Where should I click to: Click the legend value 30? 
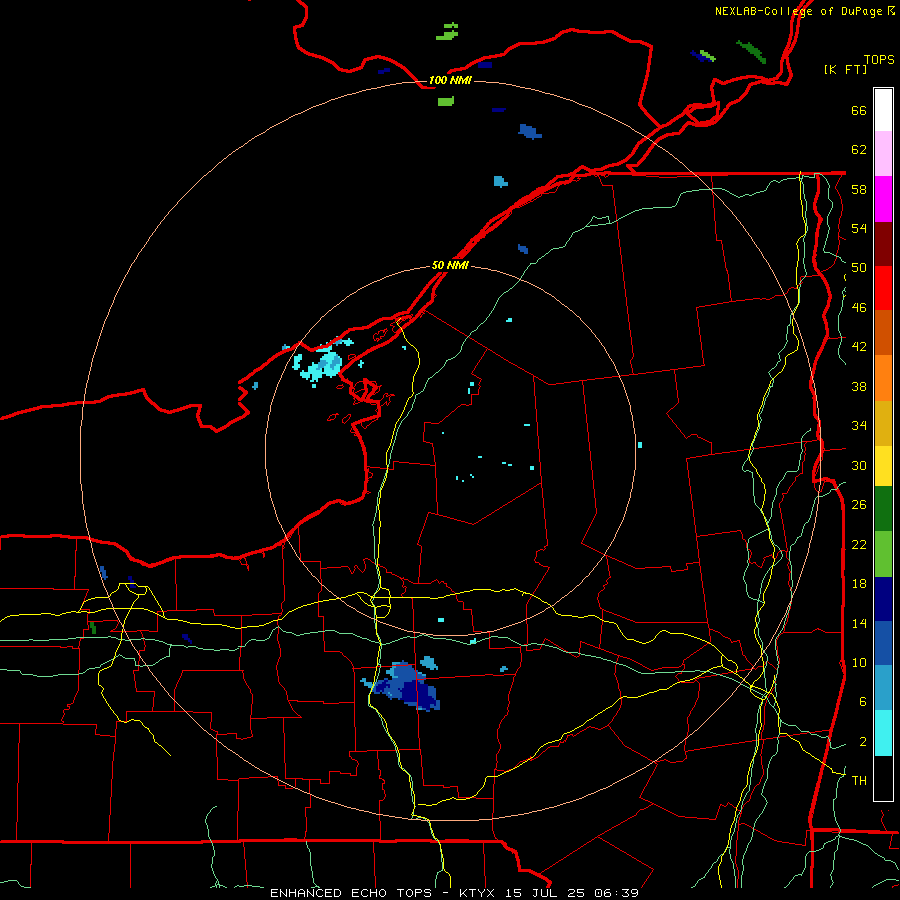pos(859,465)
